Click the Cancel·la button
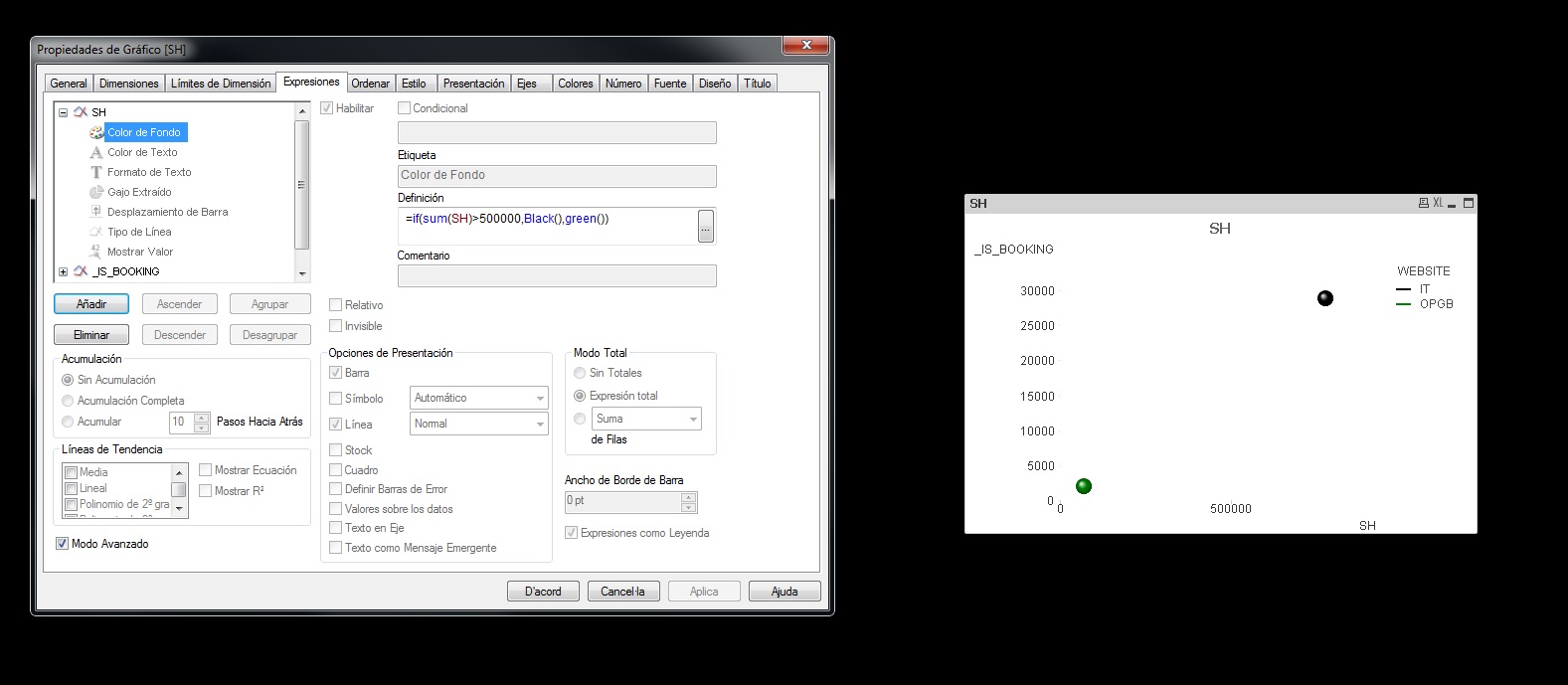The width and height of the screenshot is (1568, 685). click(x=623, y=592)
